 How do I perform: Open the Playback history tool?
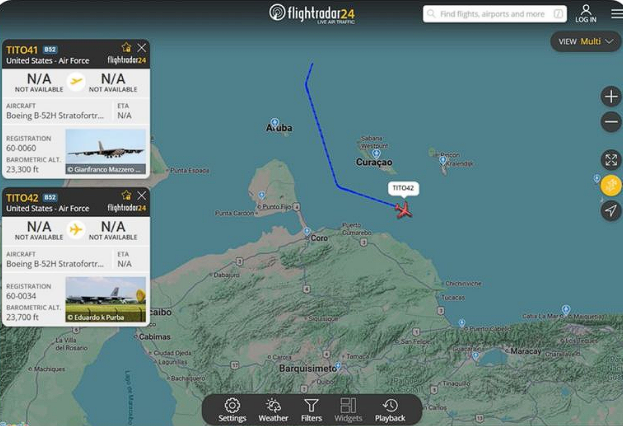tap(390, 410)
